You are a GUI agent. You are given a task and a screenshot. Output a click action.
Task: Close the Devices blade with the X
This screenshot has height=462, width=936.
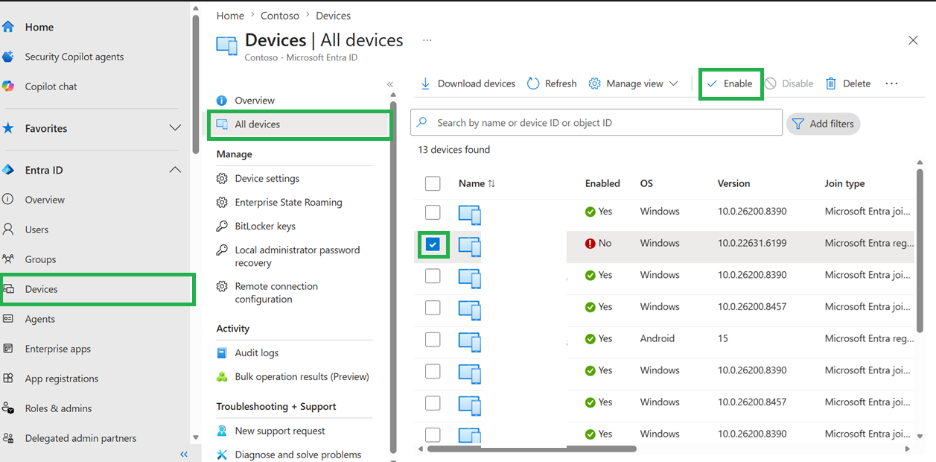(x=913, y=41)
